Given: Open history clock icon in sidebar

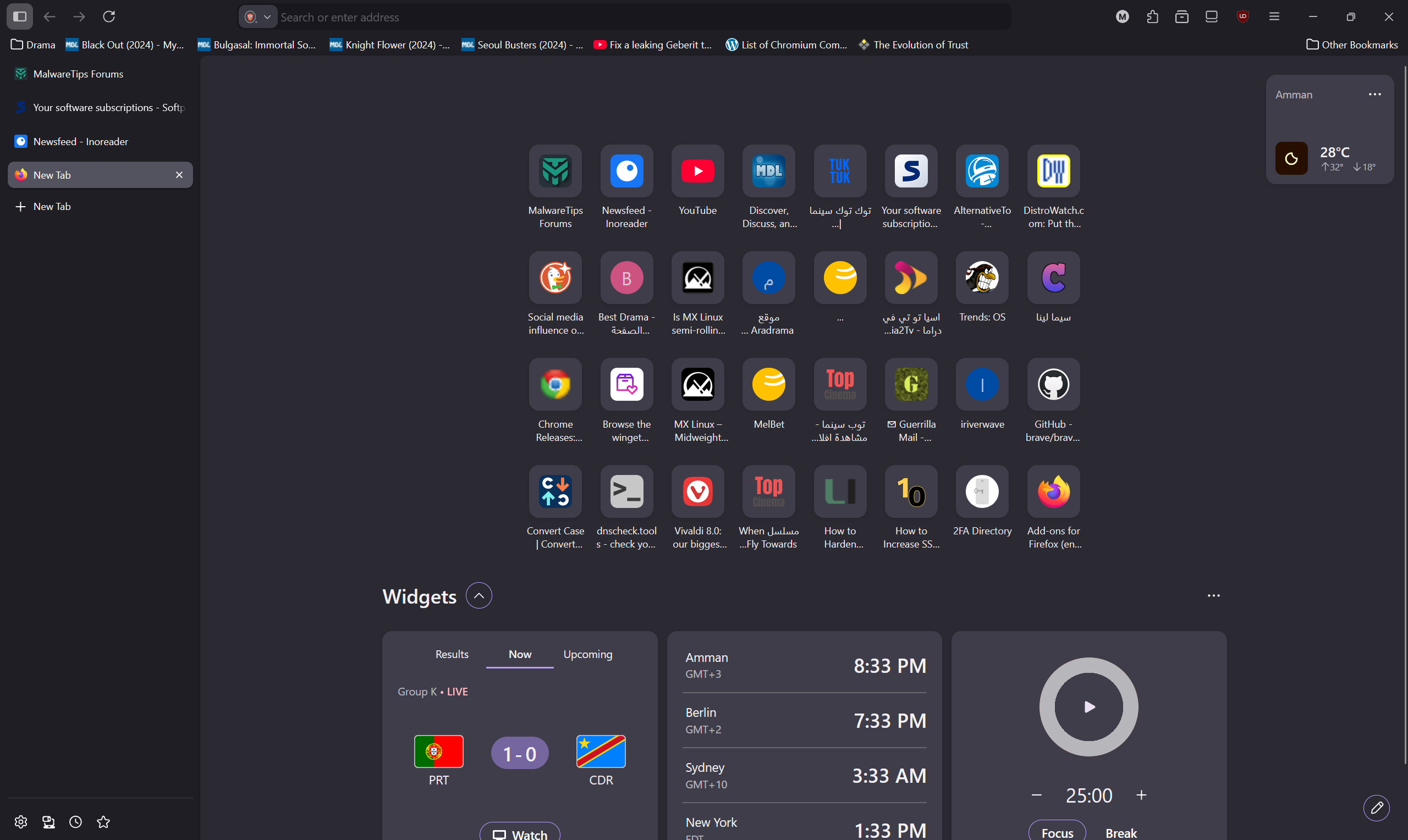Looking at the screenshot, I should click(75, 822).
